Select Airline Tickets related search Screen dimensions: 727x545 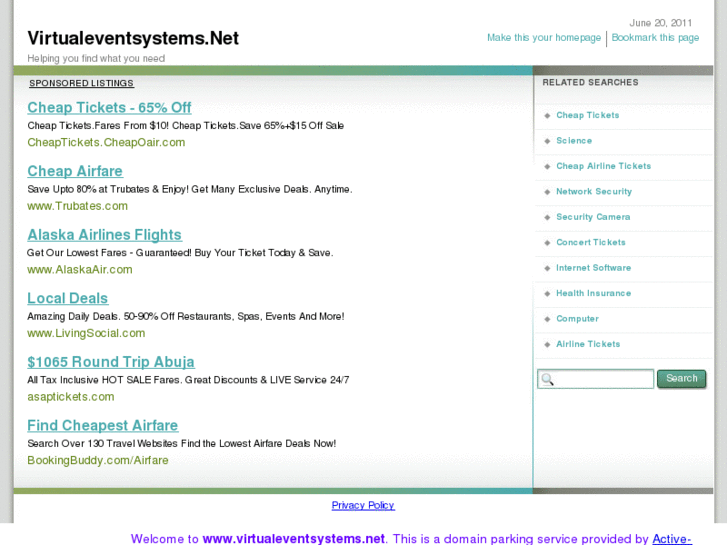point(588,344)
